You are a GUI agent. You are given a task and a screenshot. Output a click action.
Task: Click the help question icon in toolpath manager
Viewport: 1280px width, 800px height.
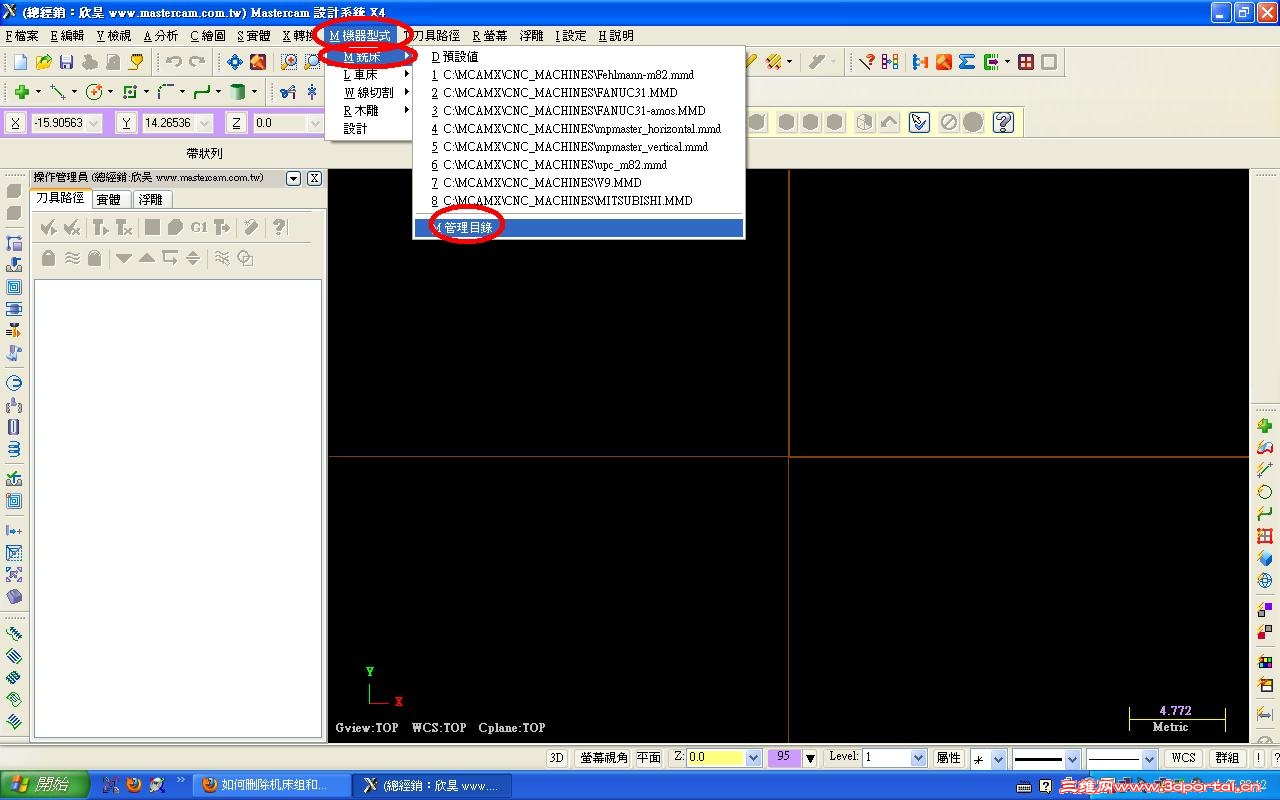point(279,227)
